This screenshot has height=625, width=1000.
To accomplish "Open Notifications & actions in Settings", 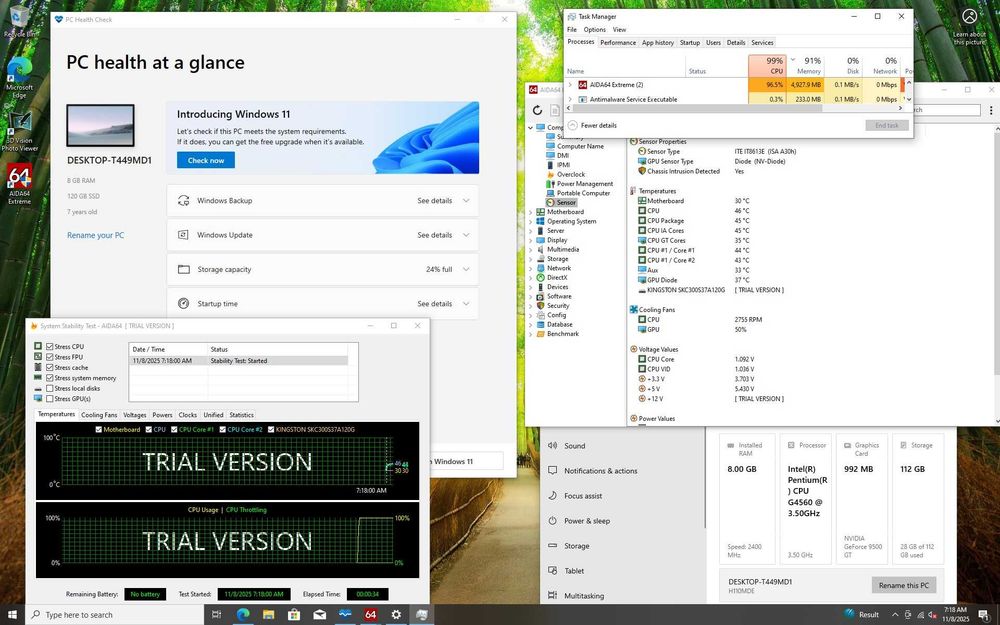I will pos(601,471).
